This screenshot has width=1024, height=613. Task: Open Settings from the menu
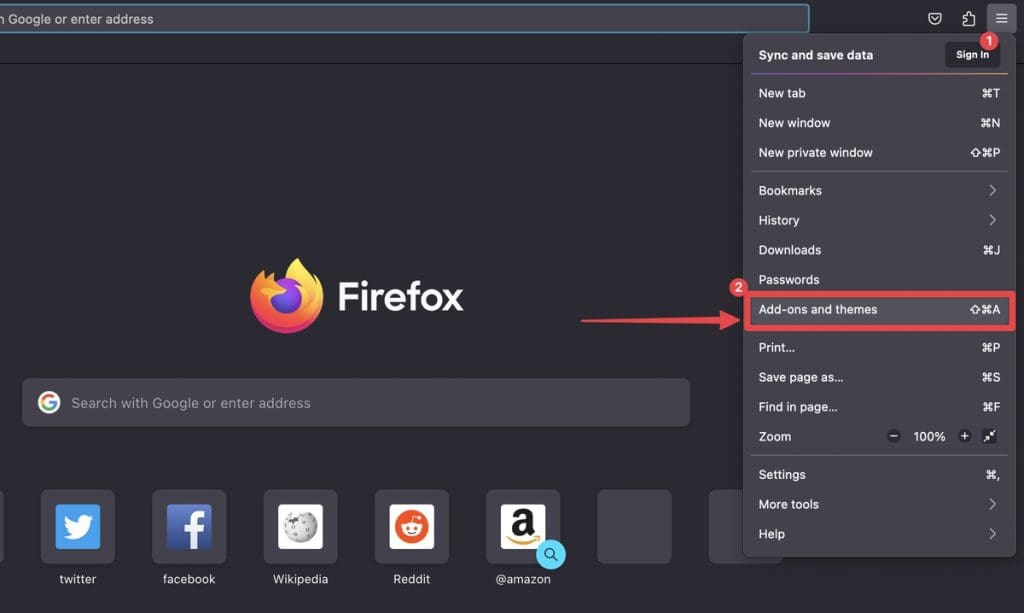click(x=879, y=475)
